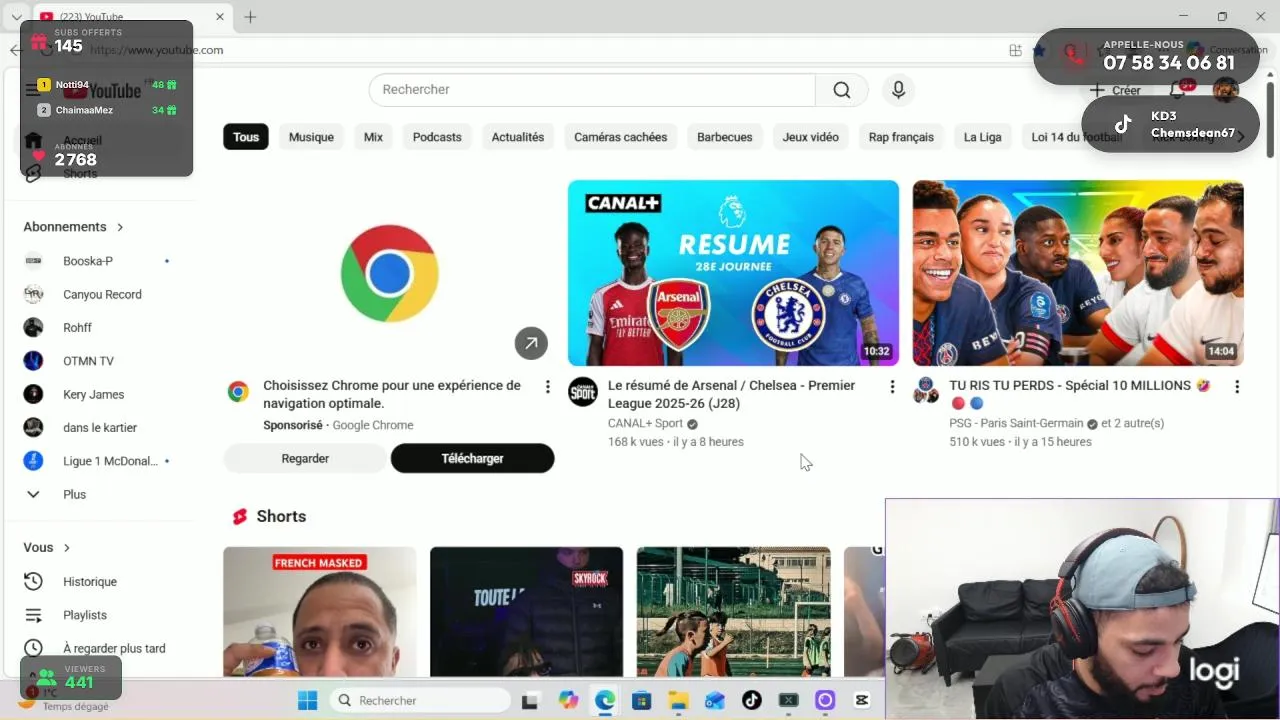Select the Podcasts filter chip
This screenshot has width=1280, height=720.
[x=437, y=137]
